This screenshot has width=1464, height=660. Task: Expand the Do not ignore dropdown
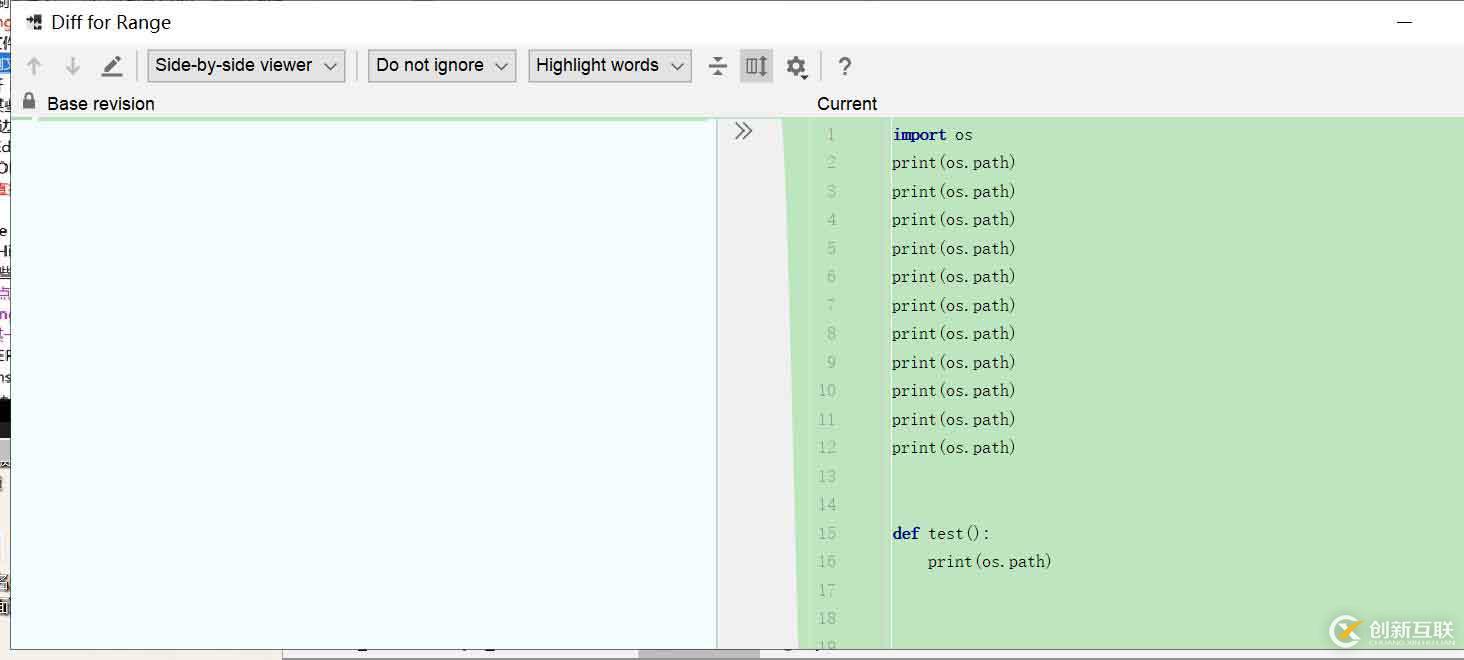click(442, 66)
